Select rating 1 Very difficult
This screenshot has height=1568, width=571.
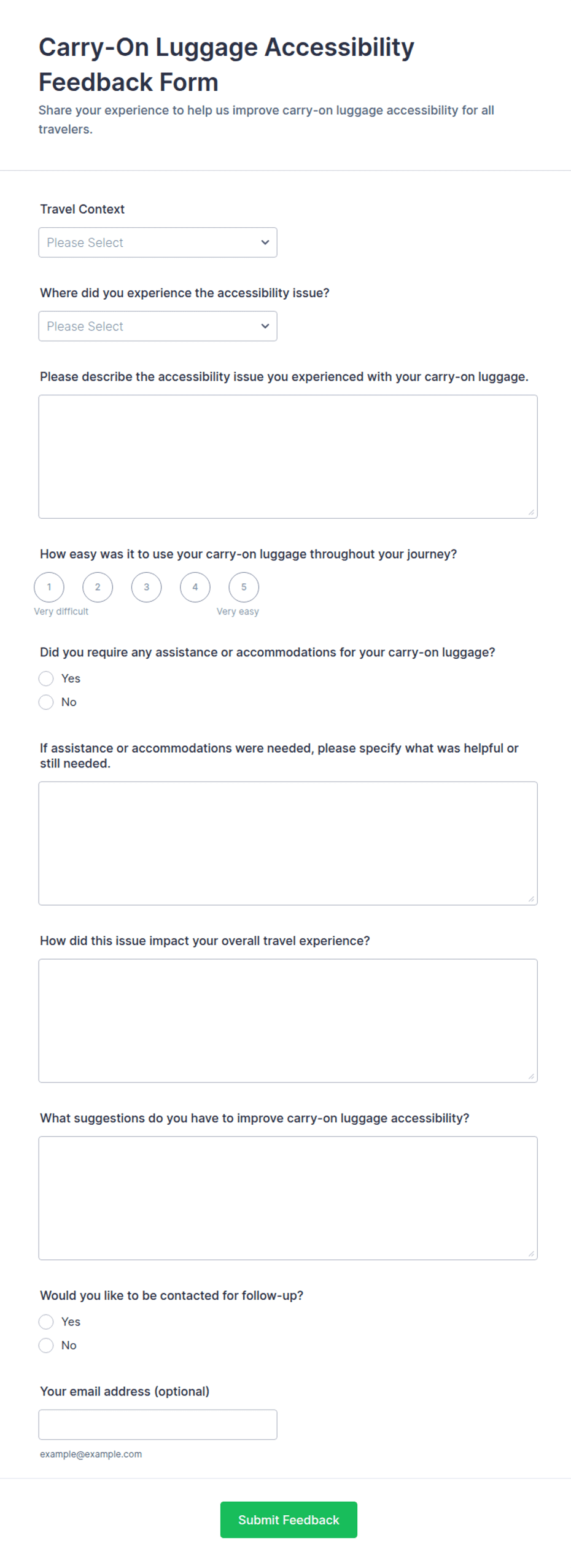[x=49, y=587]
